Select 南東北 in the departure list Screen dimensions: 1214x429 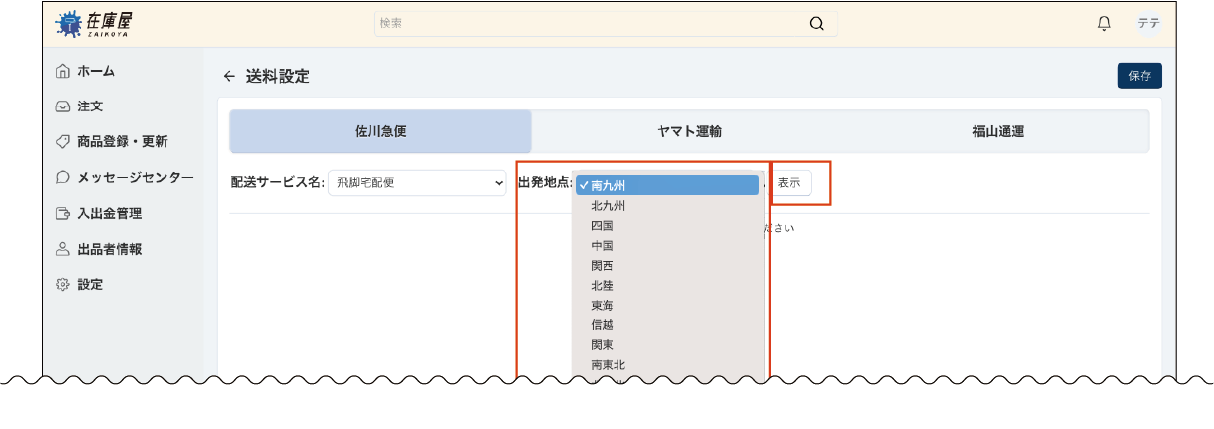(667, 364)
